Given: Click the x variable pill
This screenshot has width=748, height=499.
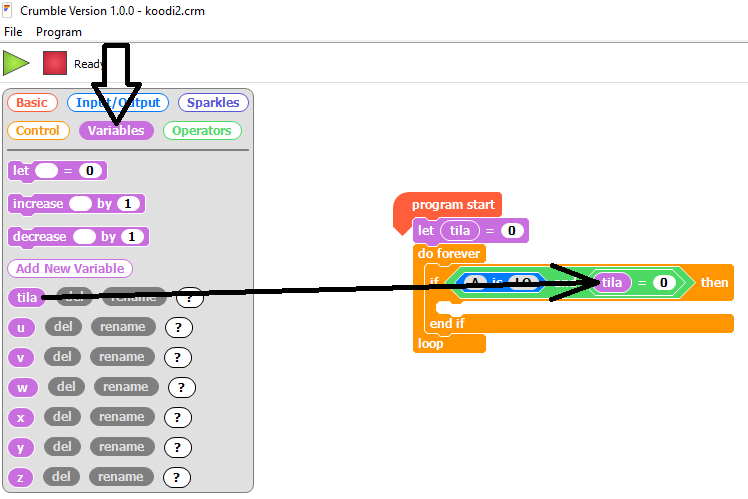Looking at the screenshot, I should 21,417.
